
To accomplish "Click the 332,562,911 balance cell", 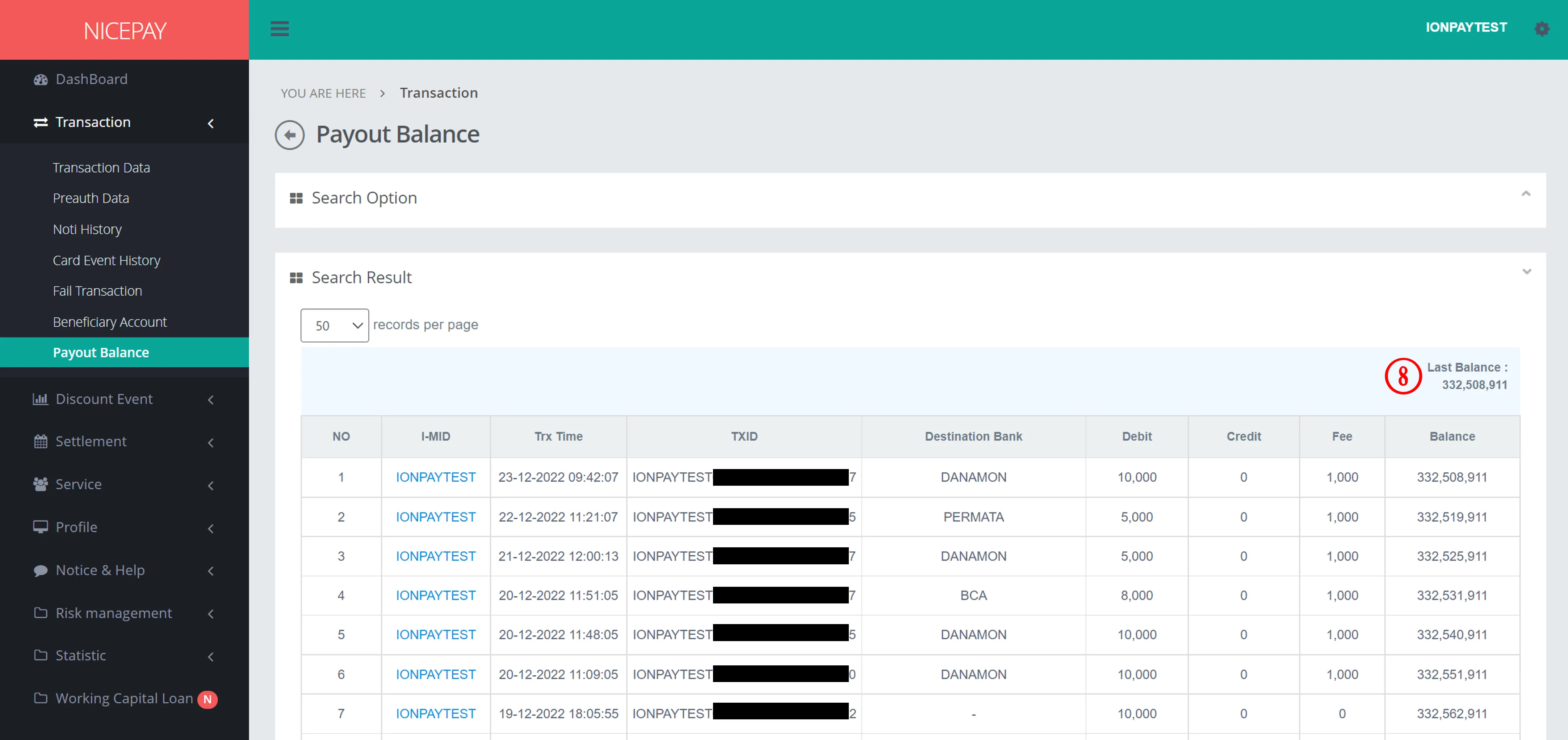I will click(1452, 714).
